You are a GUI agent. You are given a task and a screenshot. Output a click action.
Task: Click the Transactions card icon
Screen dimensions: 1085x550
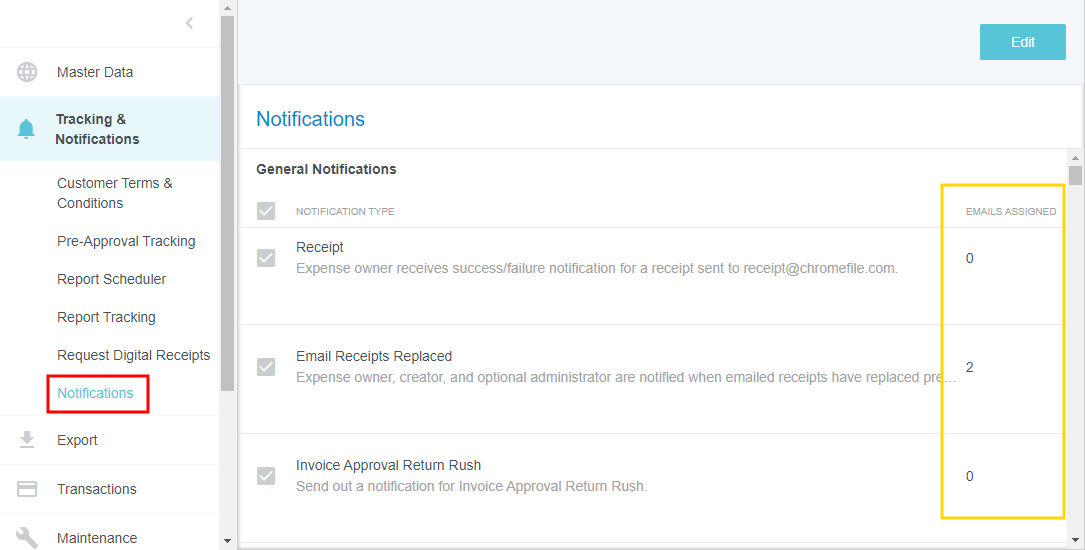[x=27, y=489]
